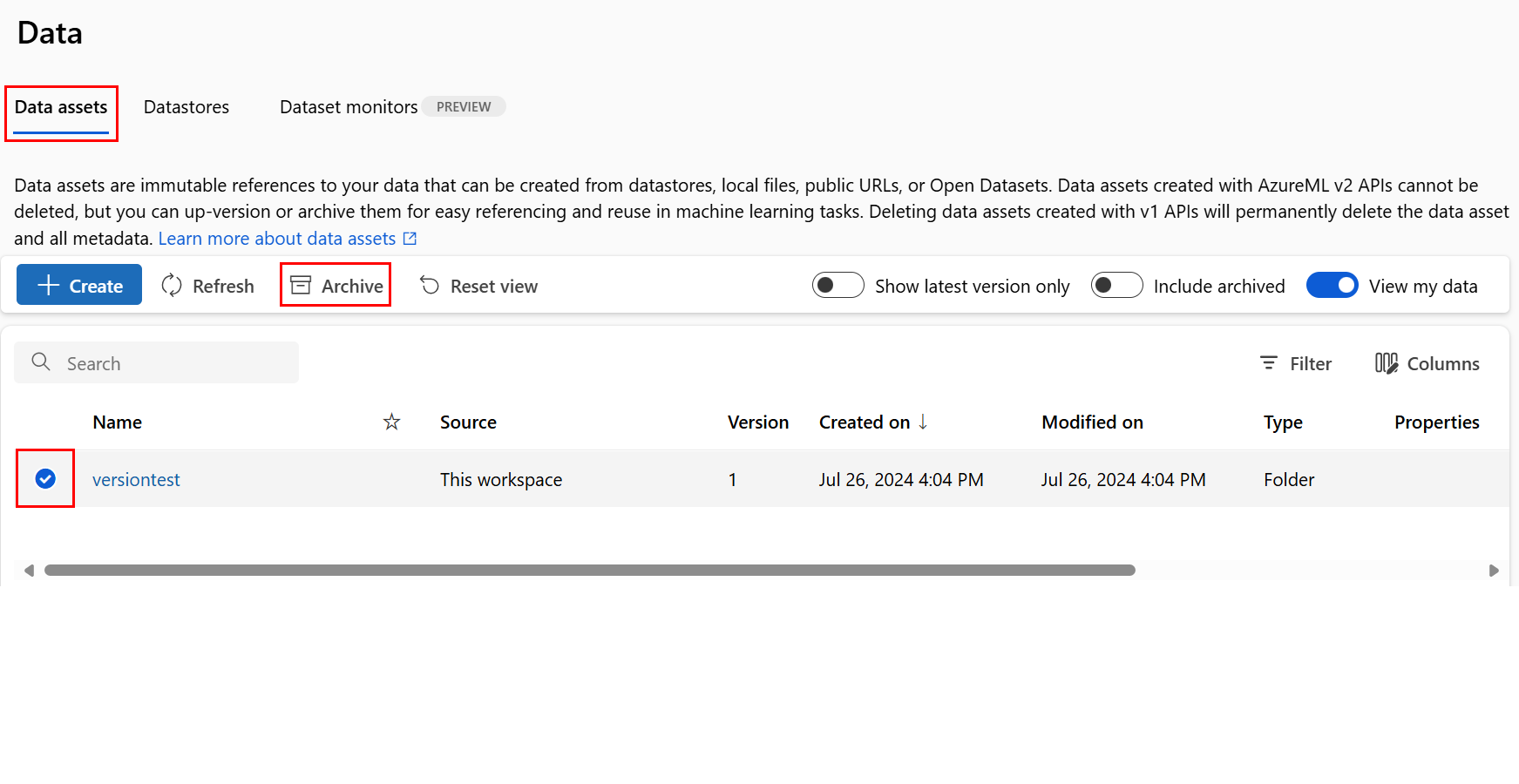This screenshot has height=784, width=1519.
Task: Click inside the Search field
Action: pos(157,362)
